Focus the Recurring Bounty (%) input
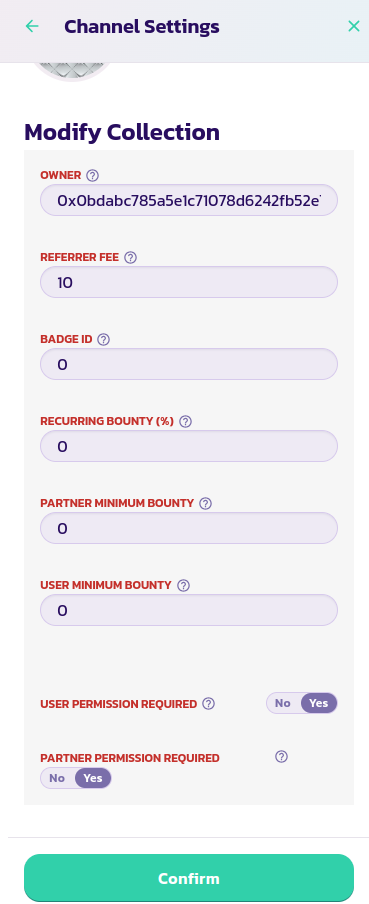Screen dimensions: 369x904 click(x=189, y=446)
